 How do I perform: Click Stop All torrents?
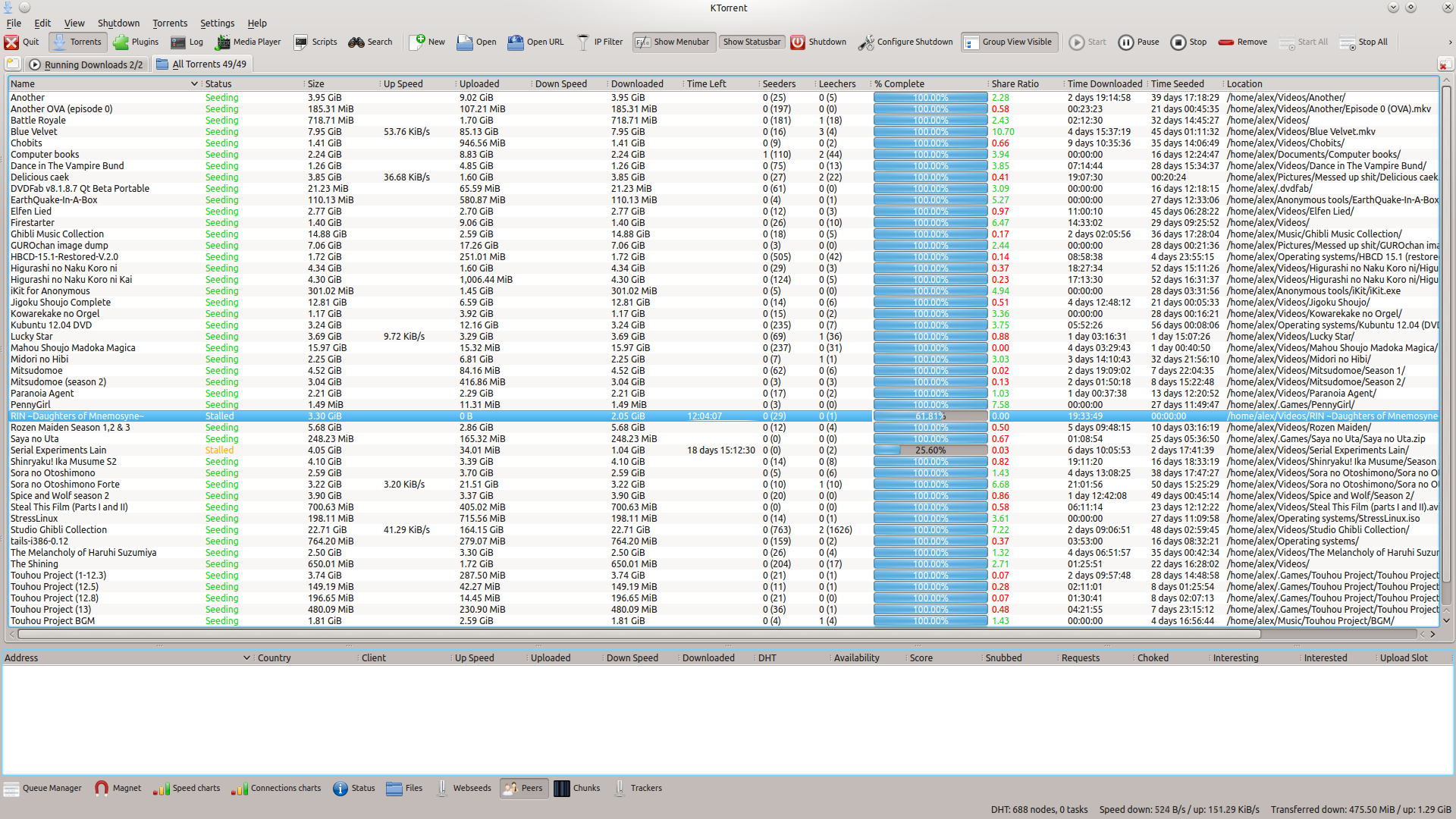1363,42
